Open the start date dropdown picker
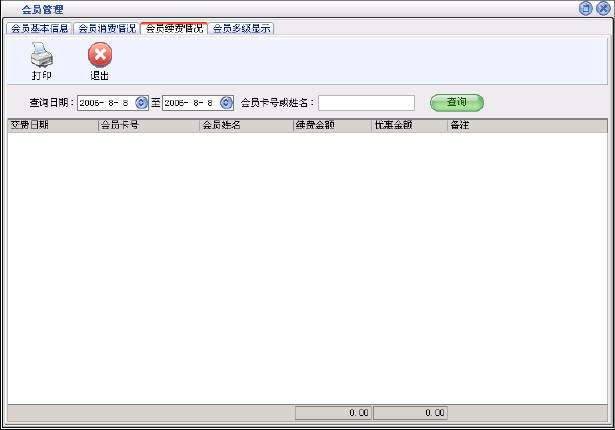The image size is (615, 430). click(141, 103)
